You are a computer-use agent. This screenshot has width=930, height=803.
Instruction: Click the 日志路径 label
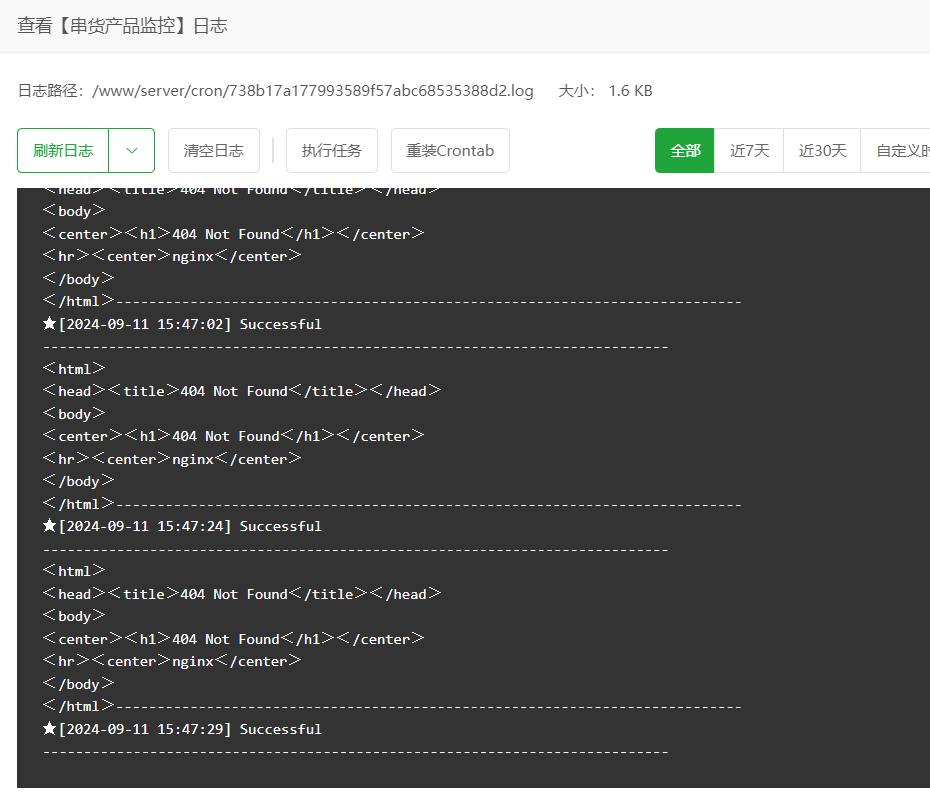[52, 91]
